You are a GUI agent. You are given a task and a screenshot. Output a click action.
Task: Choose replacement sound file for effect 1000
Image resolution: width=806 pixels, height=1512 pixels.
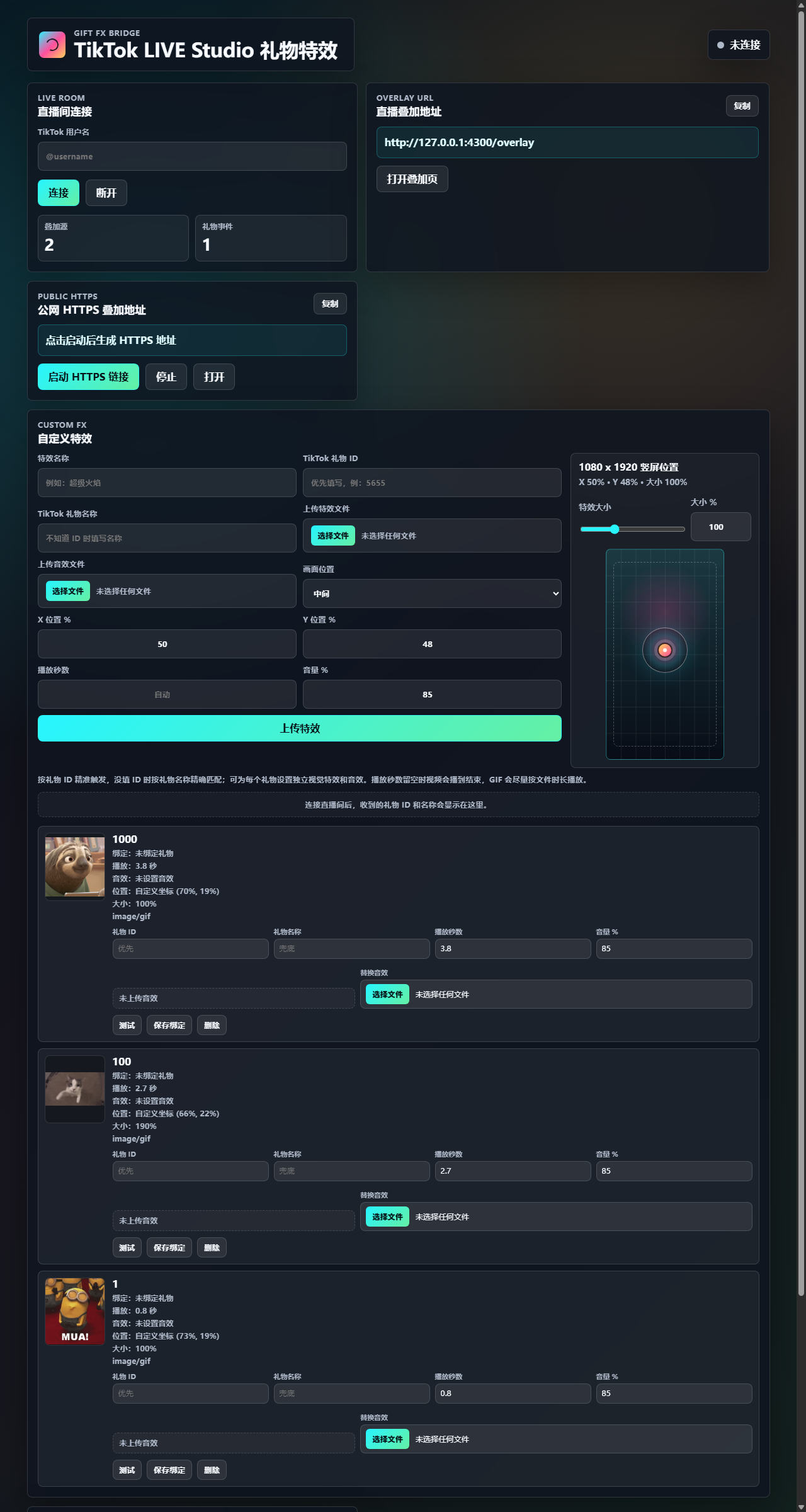[387, 994]
